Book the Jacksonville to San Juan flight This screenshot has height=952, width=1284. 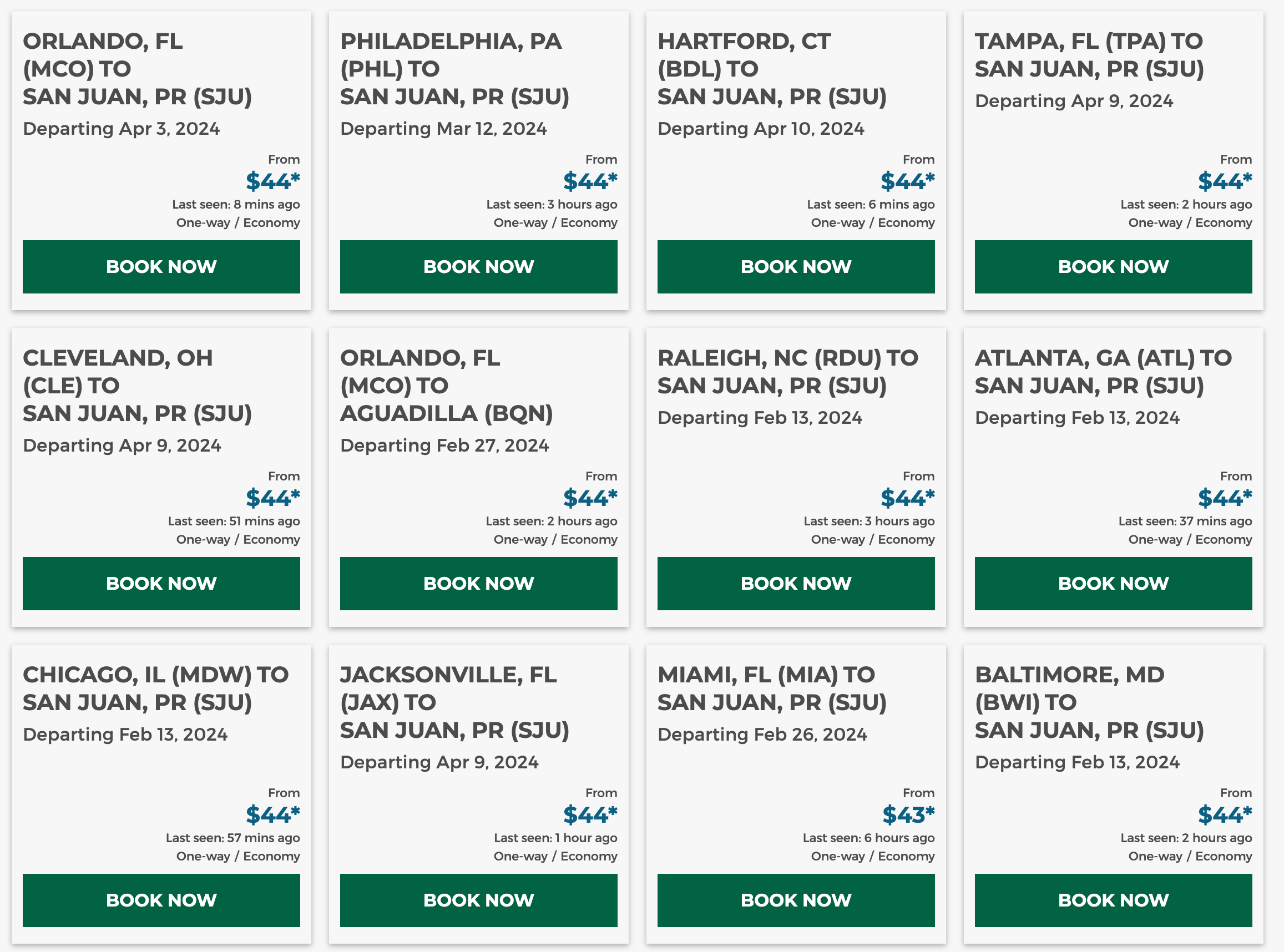tap(478, 900)
